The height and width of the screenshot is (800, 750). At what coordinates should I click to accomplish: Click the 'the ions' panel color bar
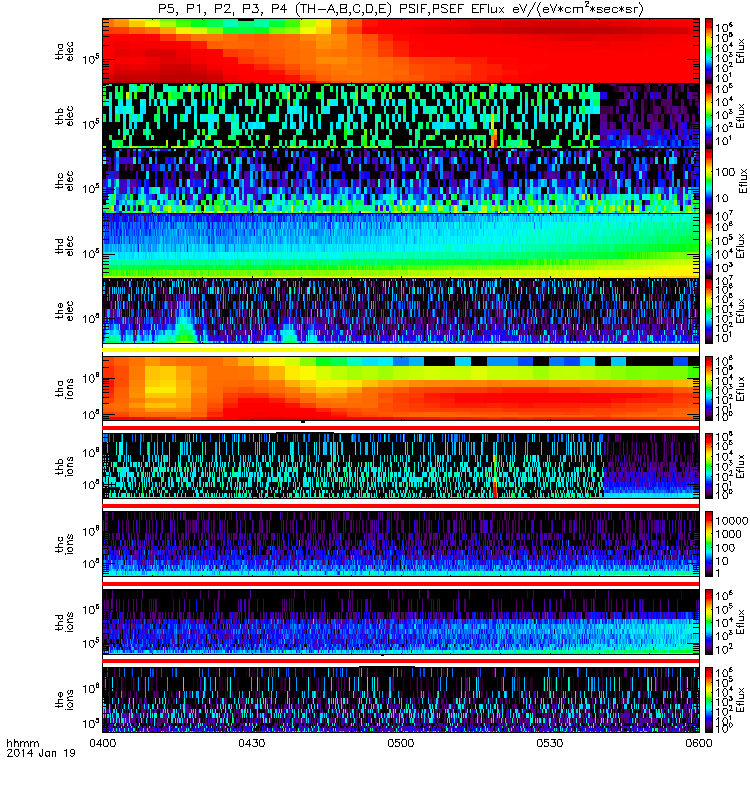709,699
